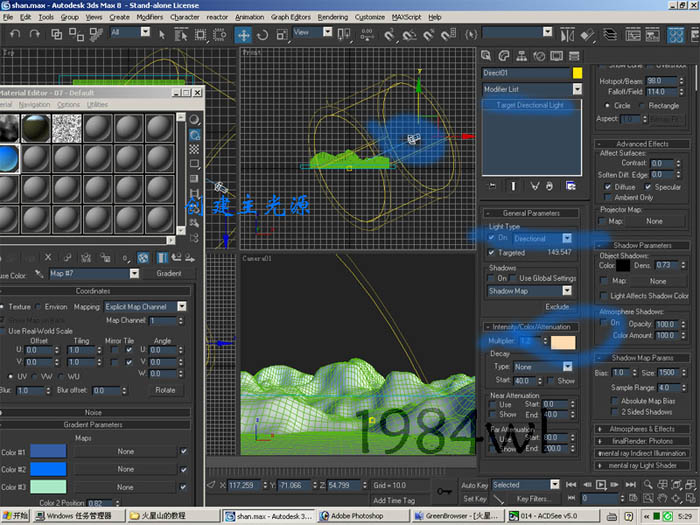
Task: Open the Hierarchy command panel tab
Action: pos(521,56)
